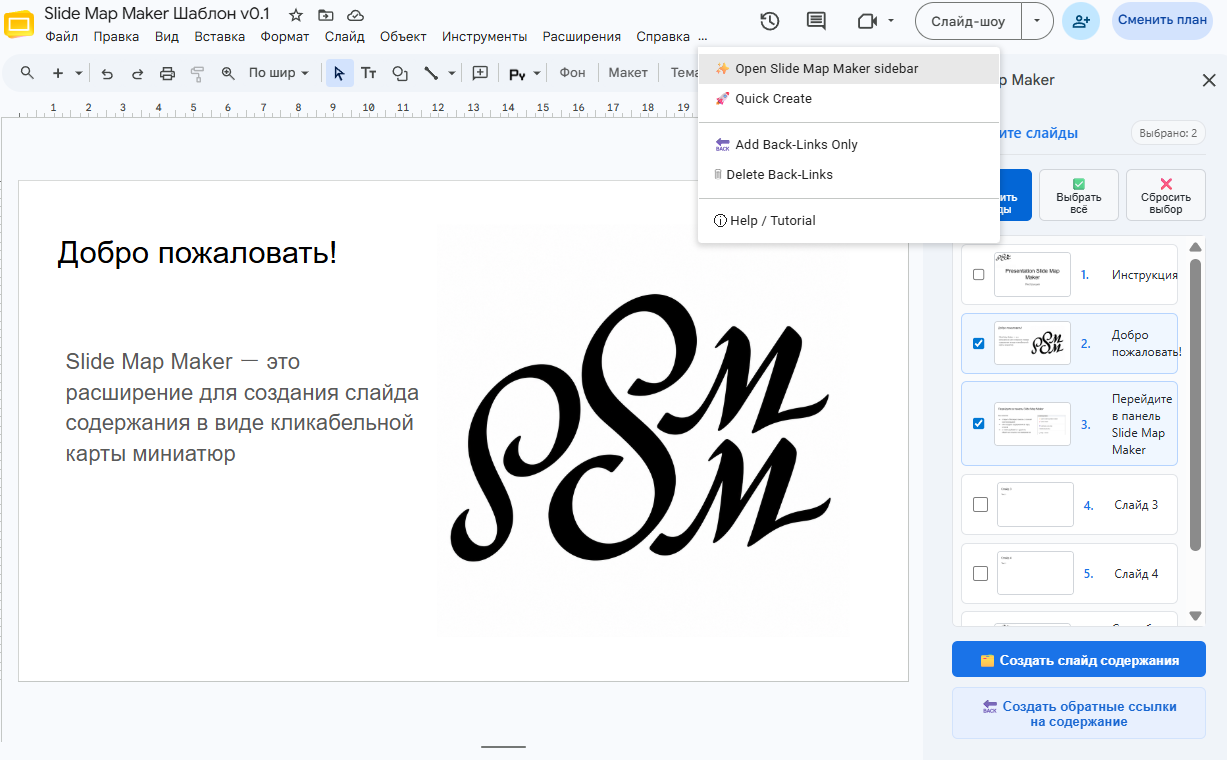Click the zoom magnifier-plus tool
The height and width of the screenshot is (760, 1227).
point(228,73)
